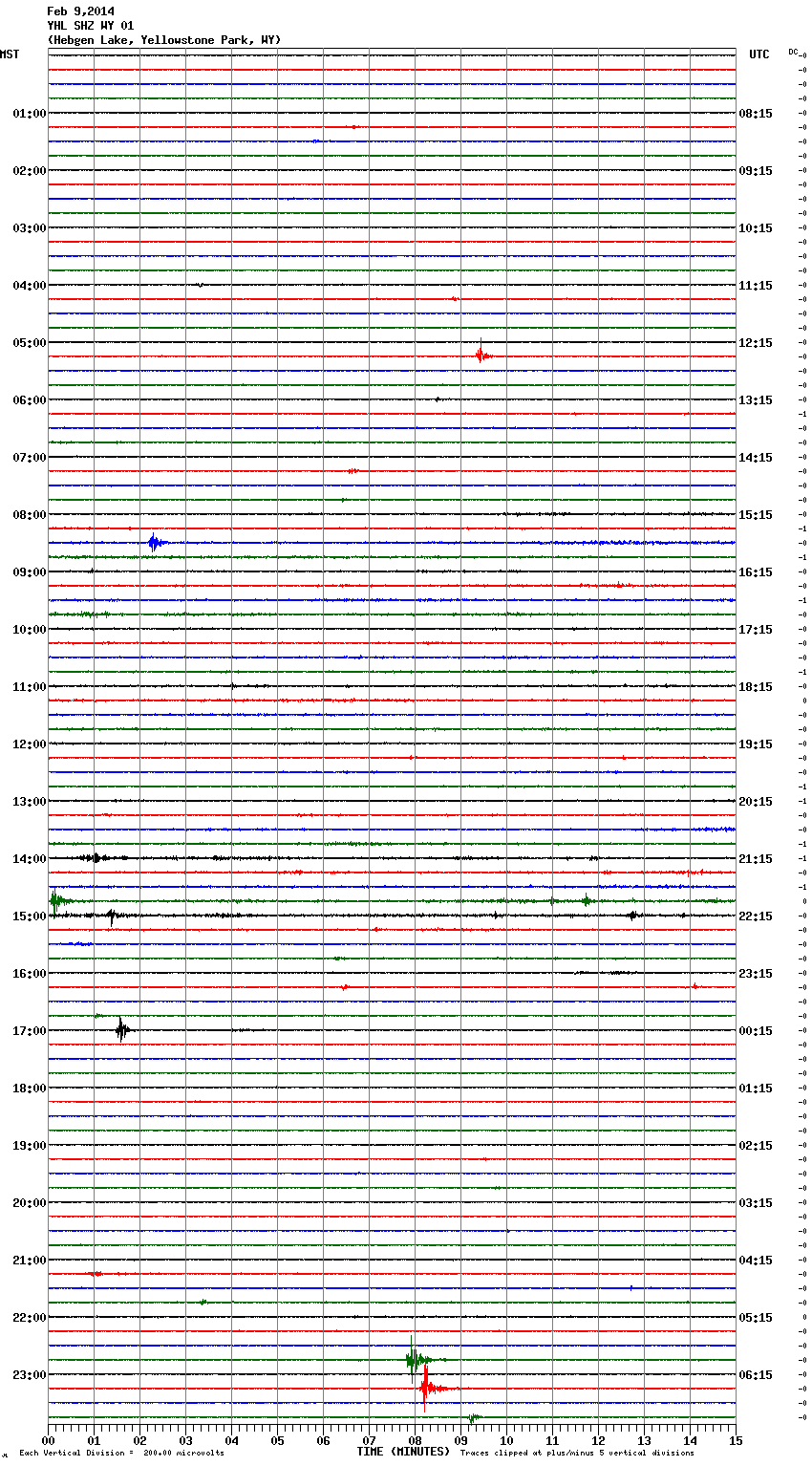Image resolution: width=812 pixels, height=1466 pixels.
Task: Select the '19:00' MST time label
Action: (30, 1146)
